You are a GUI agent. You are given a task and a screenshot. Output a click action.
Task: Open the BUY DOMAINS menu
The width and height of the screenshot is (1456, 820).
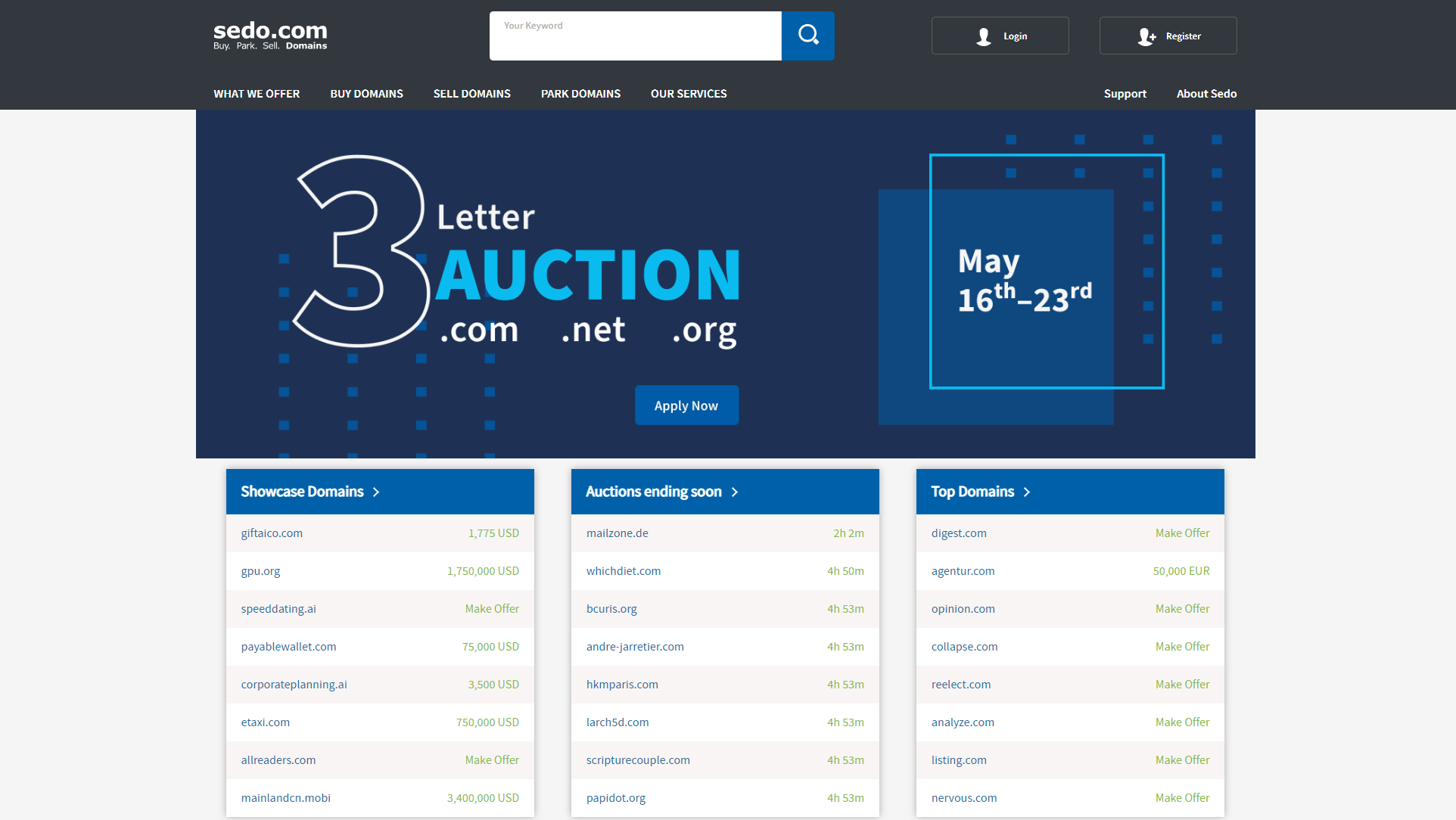tap(366, 94)
